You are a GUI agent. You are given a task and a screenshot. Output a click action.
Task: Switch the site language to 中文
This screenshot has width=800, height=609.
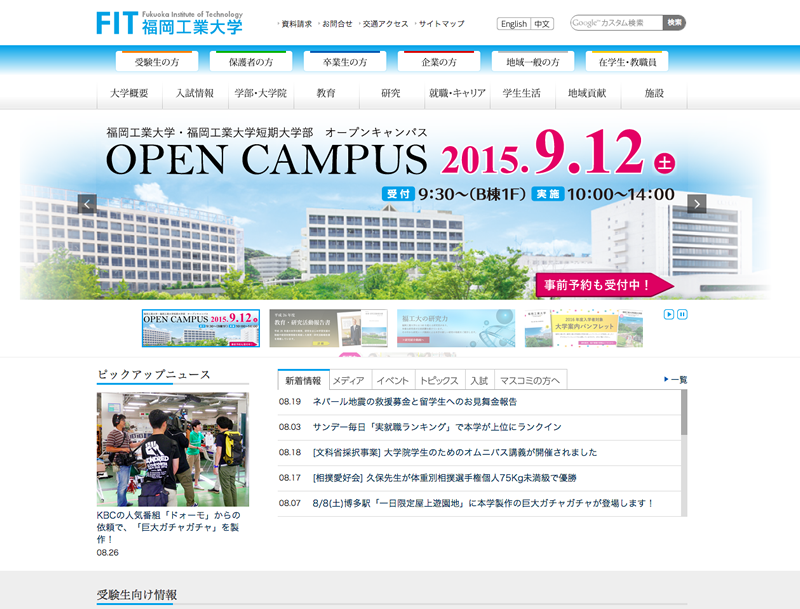click(542, 24)
